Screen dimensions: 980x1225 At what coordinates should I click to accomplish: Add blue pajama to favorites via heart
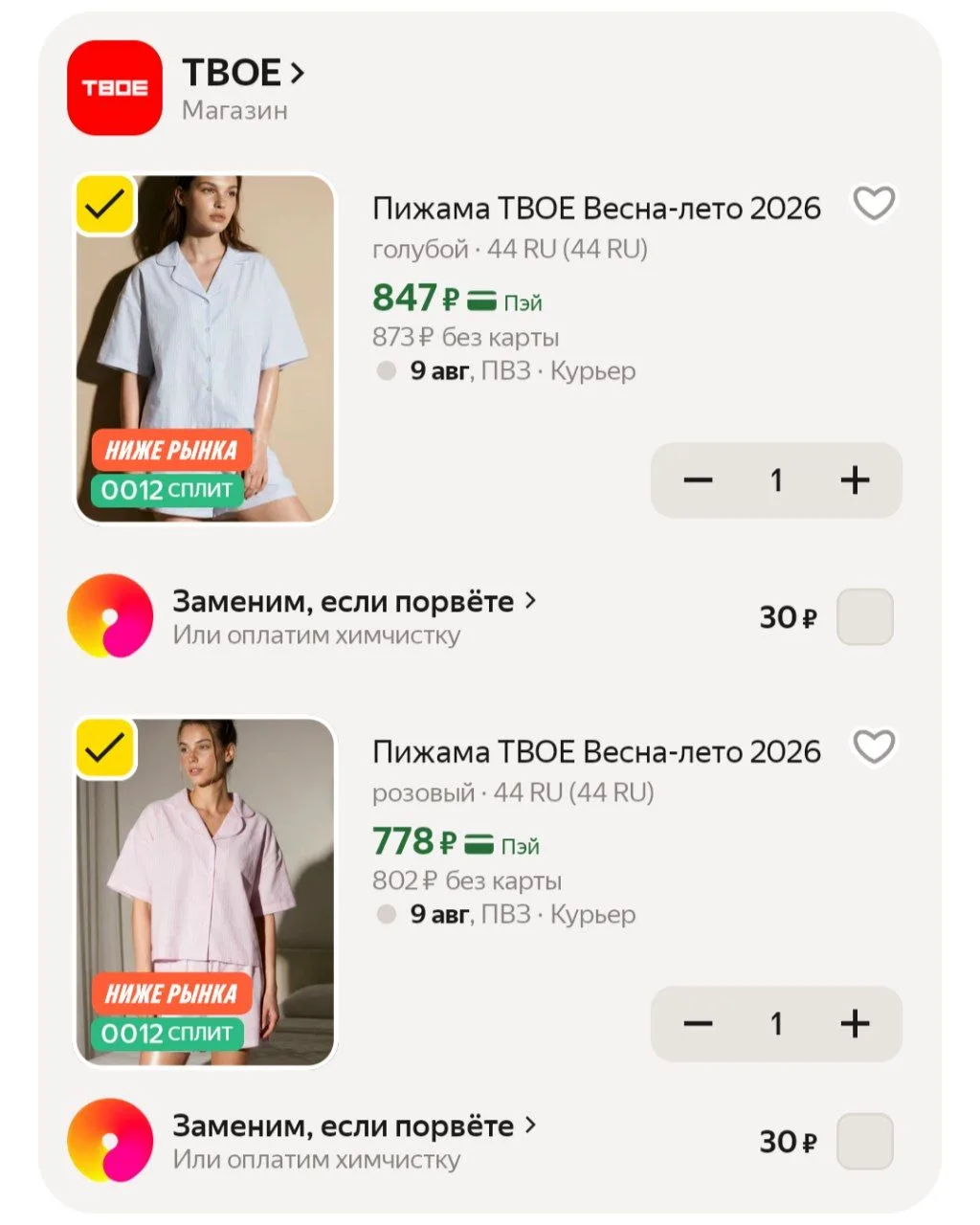(874, 204)
